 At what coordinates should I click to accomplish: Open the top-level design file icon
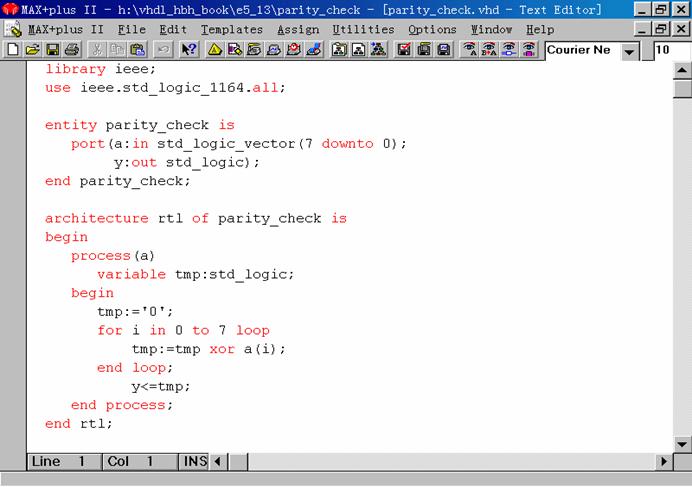click(x=359, y=49)
